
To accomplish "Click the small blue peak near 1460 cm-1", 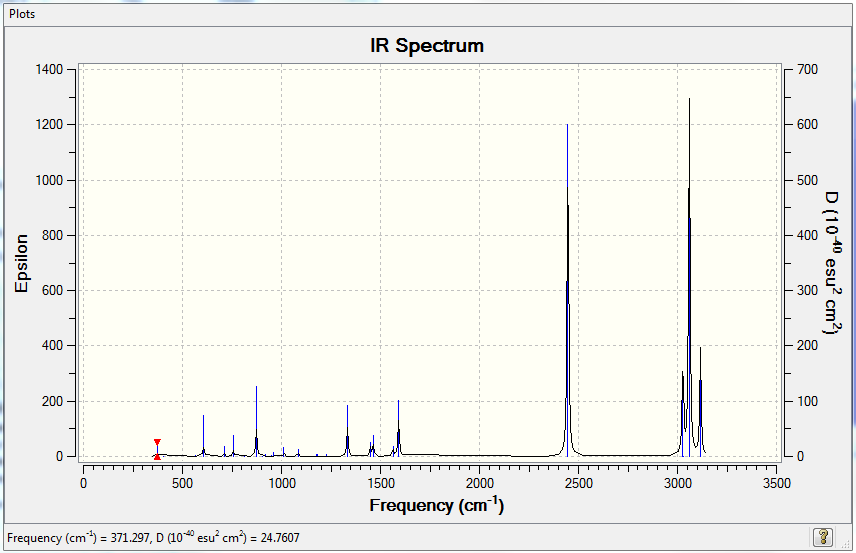I will (373, 445).
